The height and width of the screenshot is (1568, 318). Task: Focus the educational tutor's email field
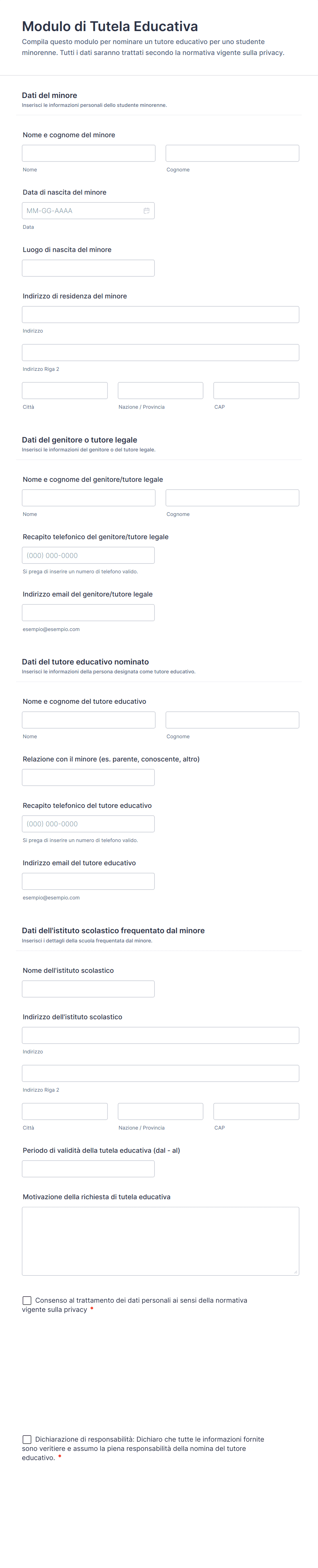coord(88,881)
